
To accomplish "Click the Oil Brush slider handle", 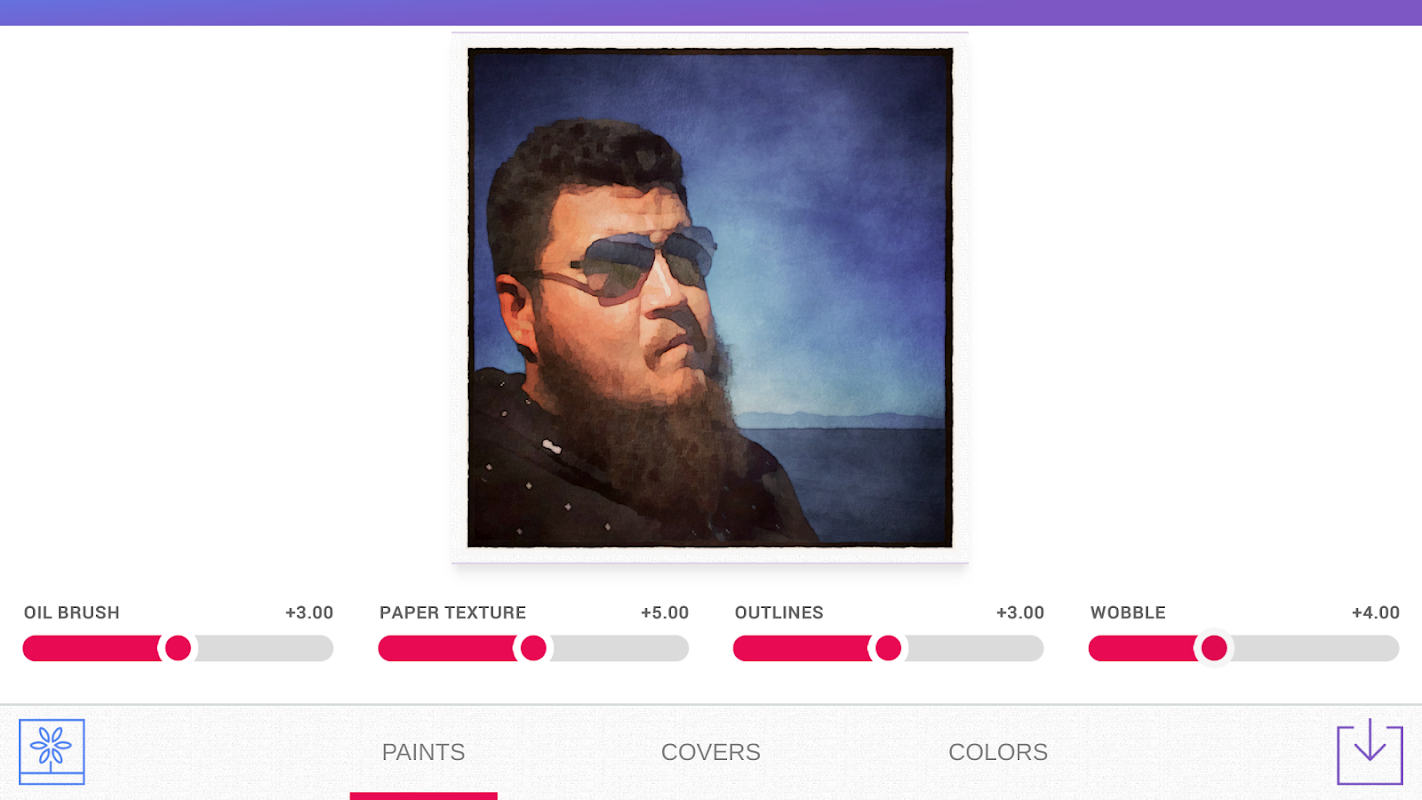I will point(178,648).
